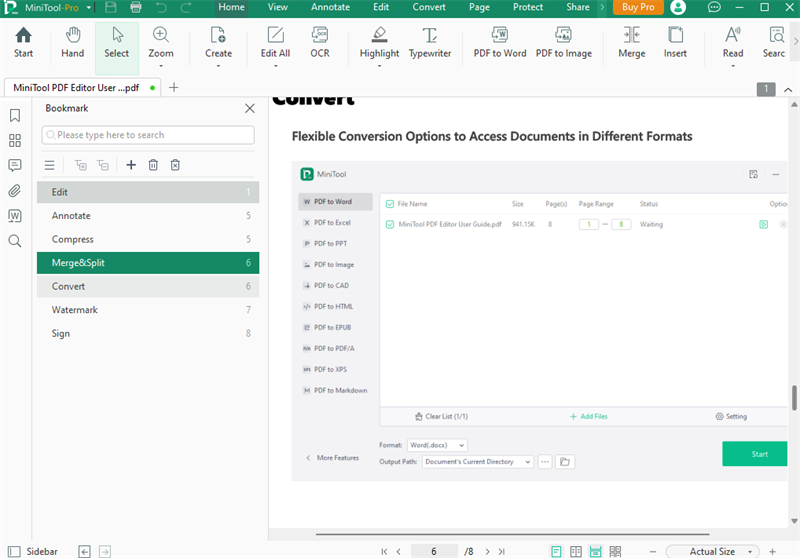Jump to the last page
800x558 pixels.
[502, 551]
